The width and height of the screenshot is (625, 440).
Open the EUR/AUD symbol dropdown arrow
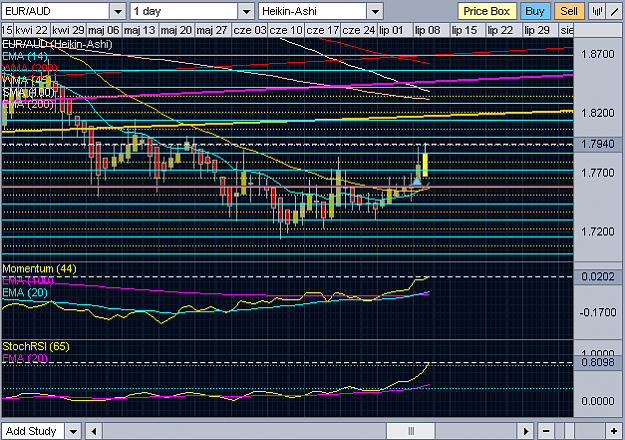tap(118, 11)
